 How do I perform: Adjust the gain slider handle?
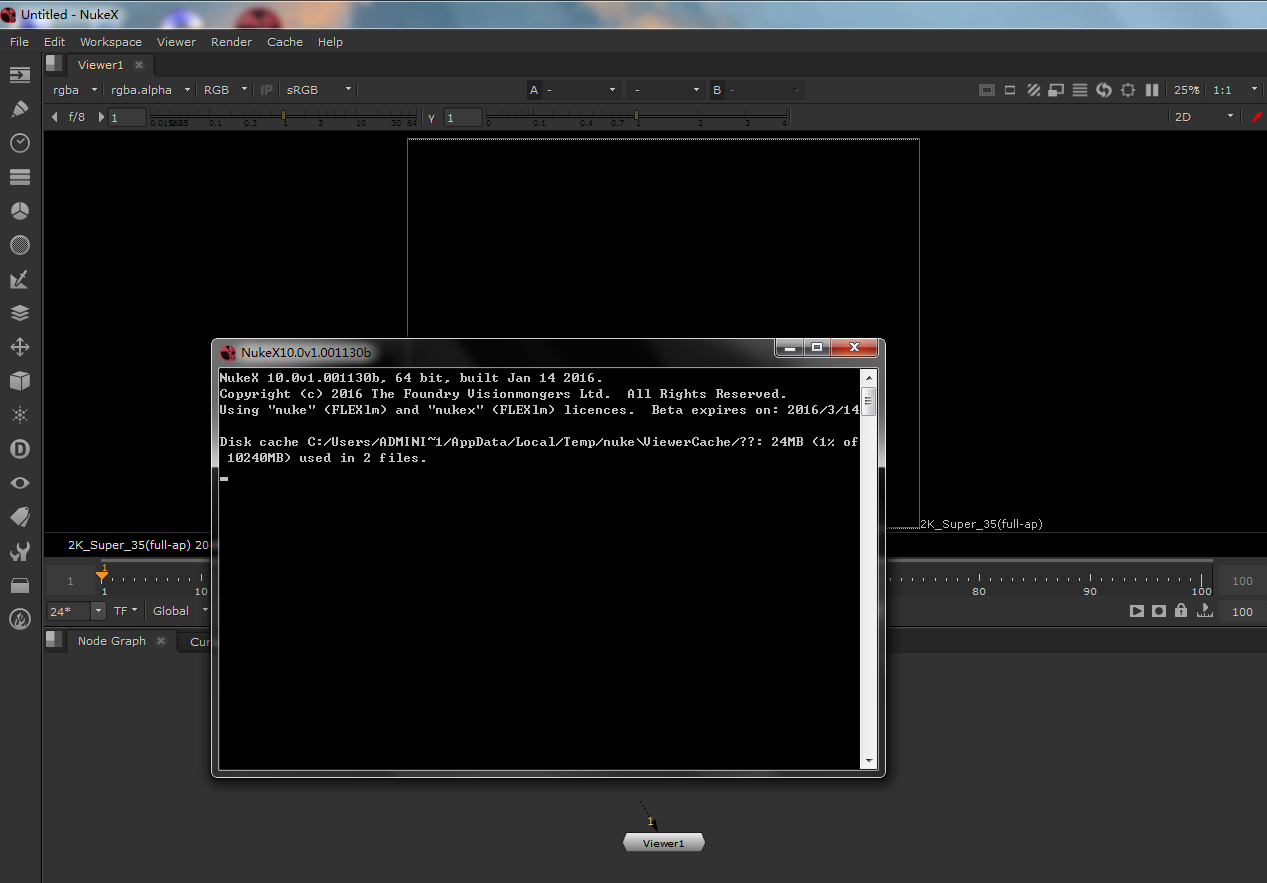click(284, 117)
